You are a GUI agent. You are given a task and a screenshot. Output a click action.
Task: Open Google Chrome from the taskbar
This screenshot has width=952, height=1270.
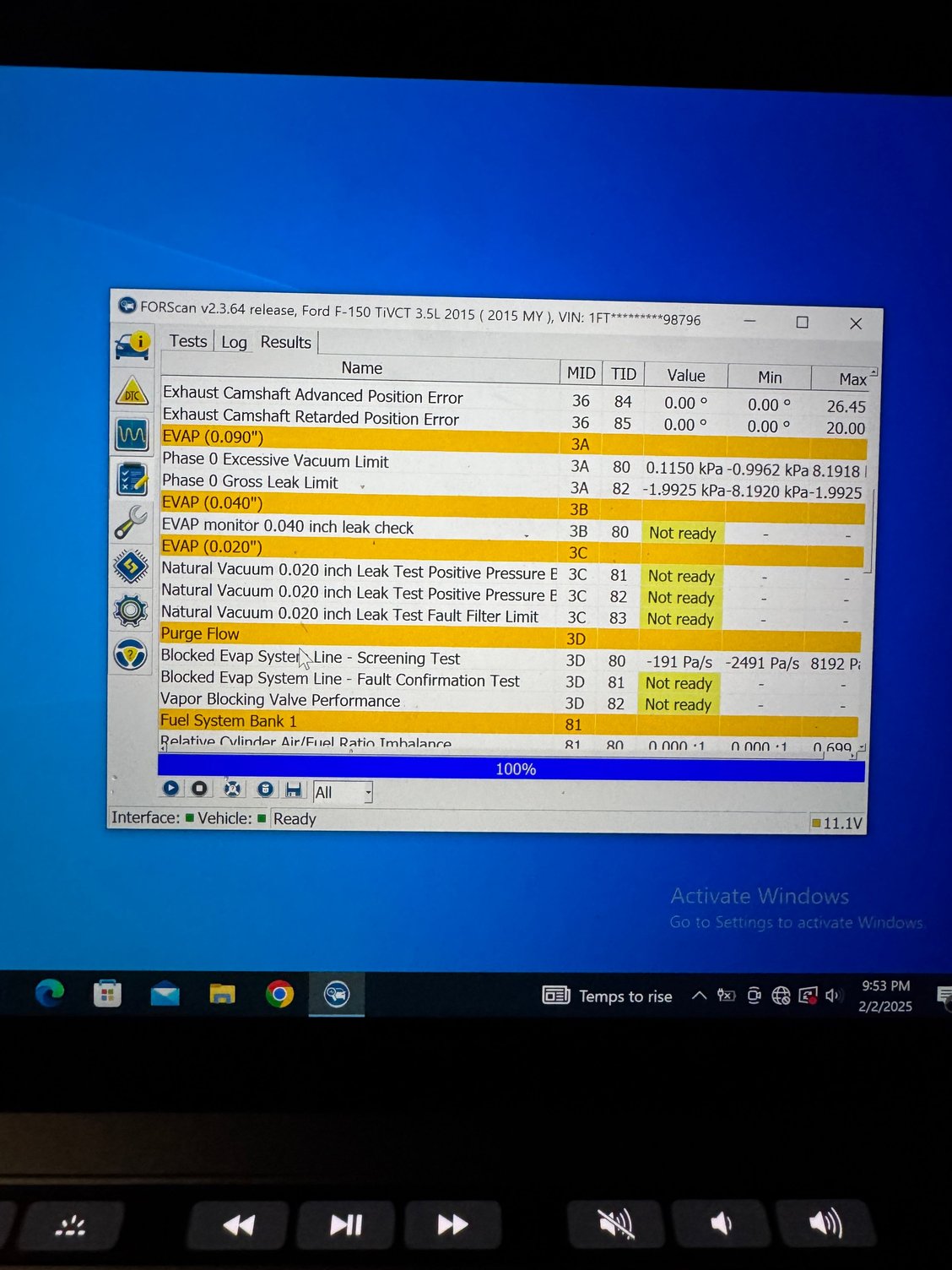click(x=279, y=996)
